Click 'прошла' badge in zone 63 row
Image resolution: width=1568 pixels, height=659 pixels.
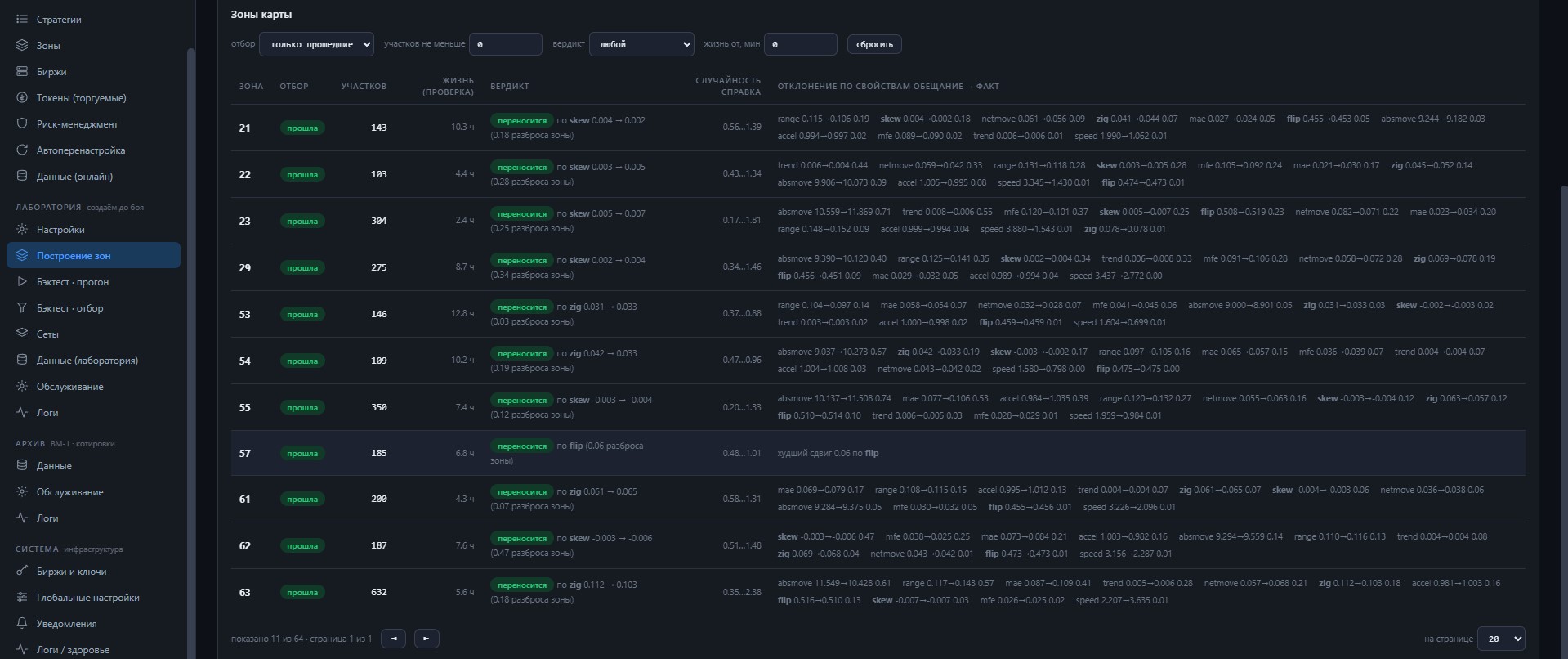(302, 592)
